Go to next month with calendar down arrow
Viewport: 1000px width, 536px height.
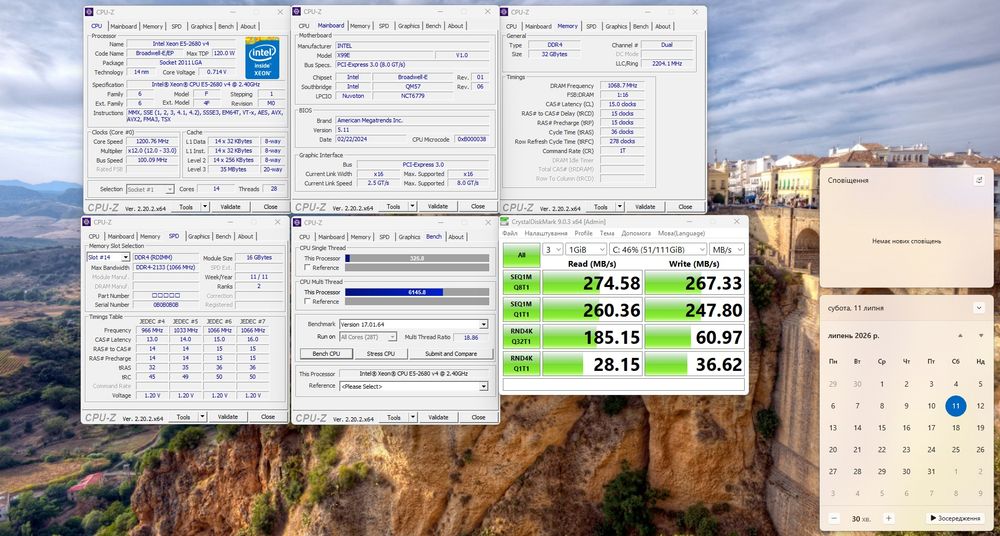point(981,336)
